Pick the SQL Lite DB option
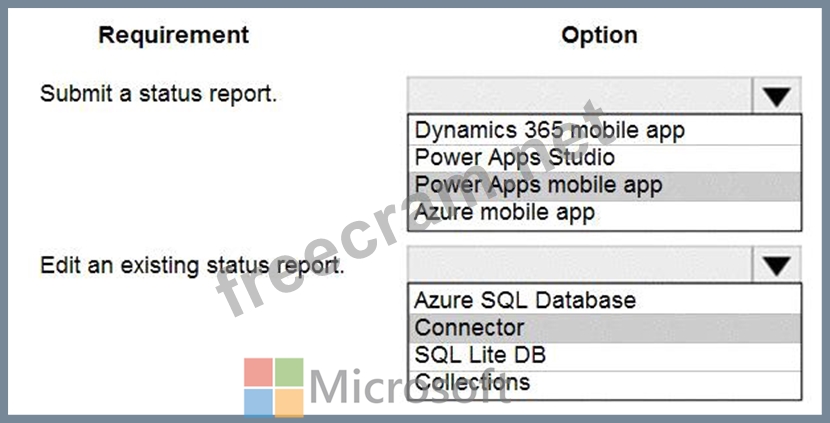This screenshot has height=423, width=830. (x=605, y=356)
